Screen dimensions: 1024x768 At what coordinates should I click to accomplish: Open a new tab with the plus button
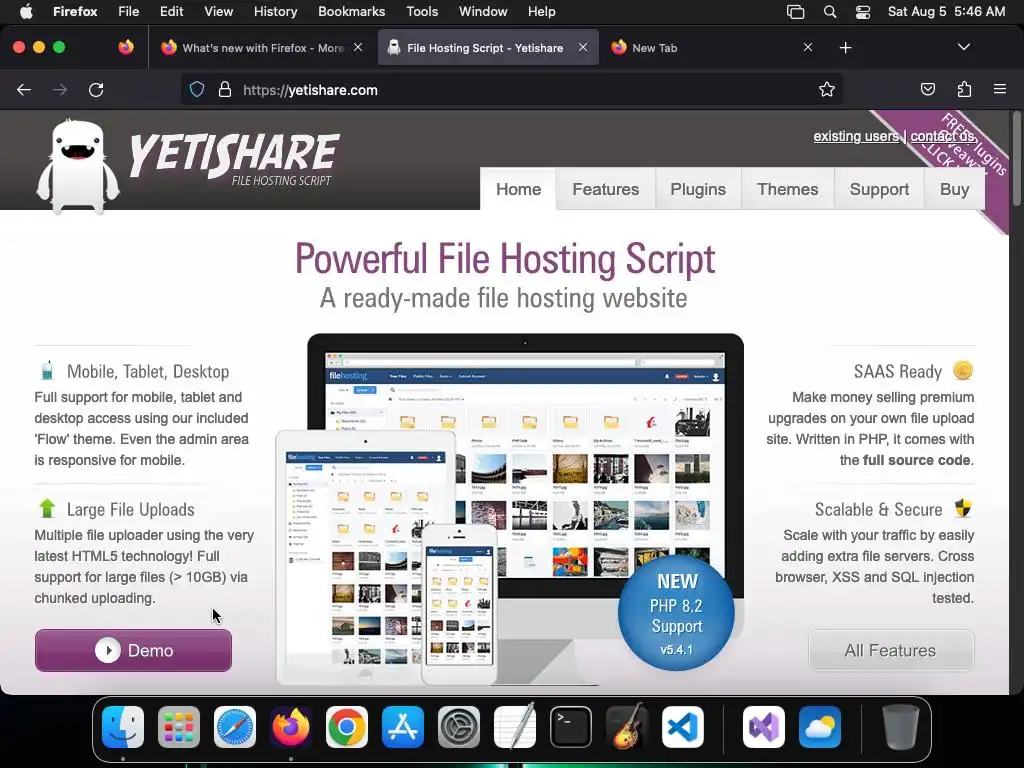pos(845,48)
